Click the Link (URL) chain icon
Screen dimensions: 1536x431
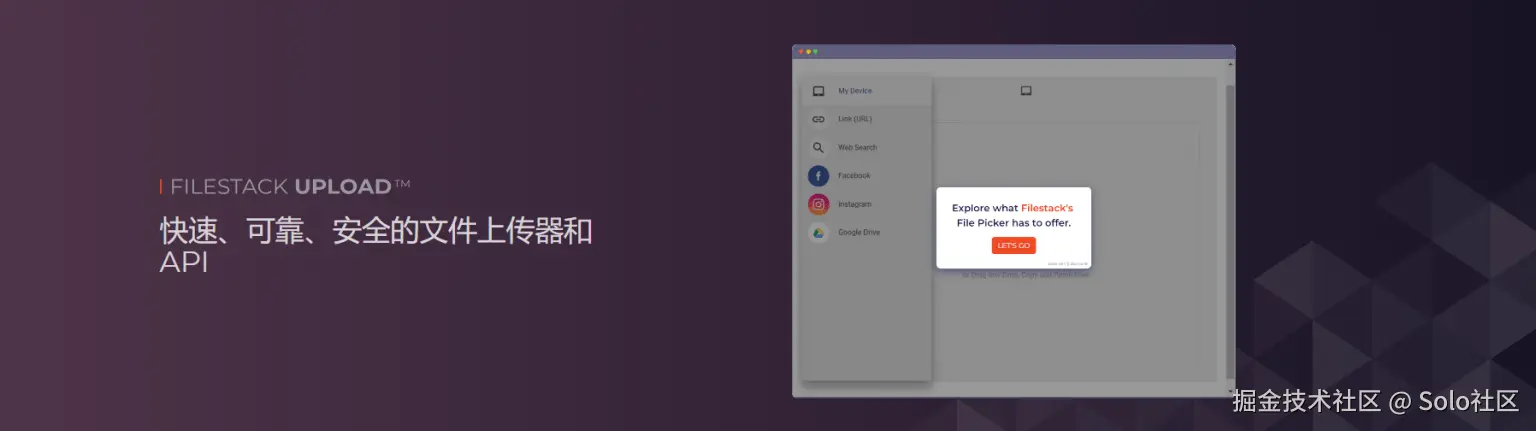pyautogui.click(x=818, y=119)
